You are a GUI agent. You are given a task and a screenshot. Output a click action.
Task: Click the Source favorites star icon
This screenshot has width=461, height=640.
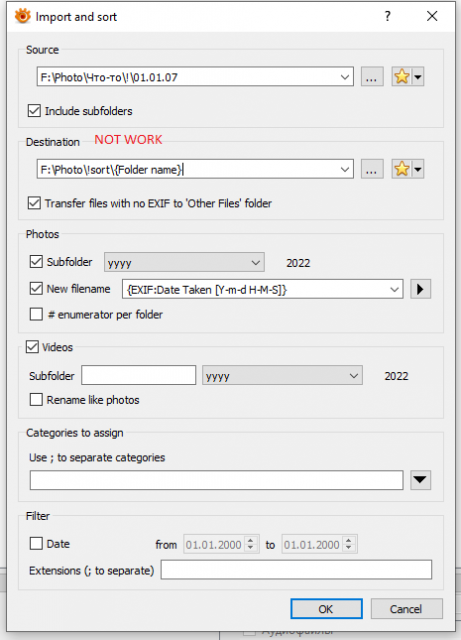[402, 76]
